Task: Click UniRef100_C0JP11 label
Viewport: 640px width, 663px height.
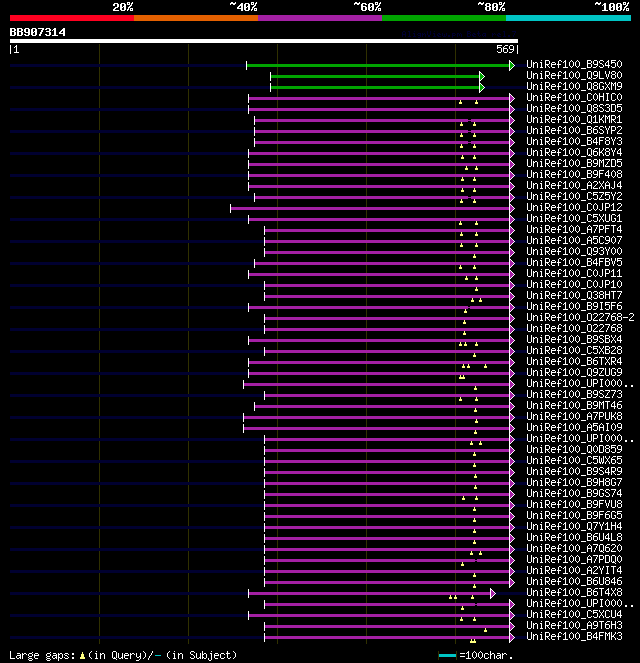Action: coord(574,273)
